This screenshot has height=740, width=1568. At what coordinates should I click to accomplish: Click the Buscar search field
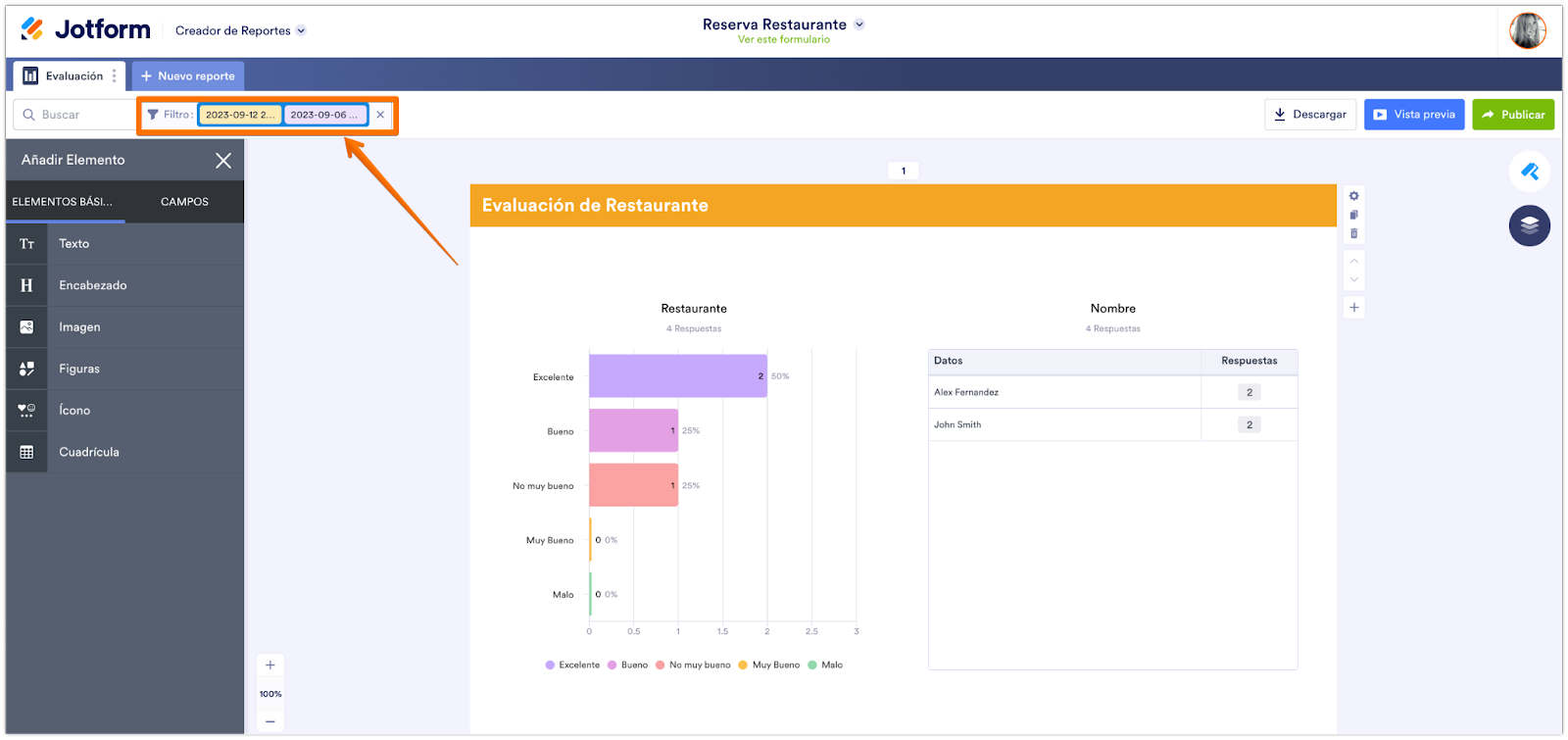tap(78, 115)
